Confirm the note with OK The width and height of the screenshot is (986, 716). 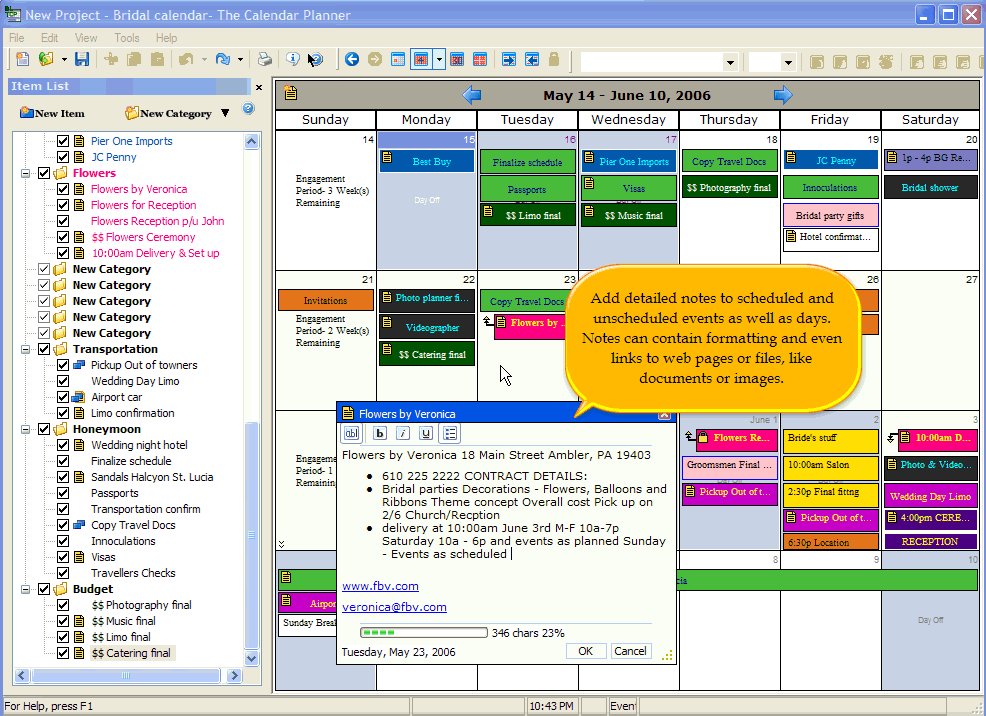click(x=585, y=651)
